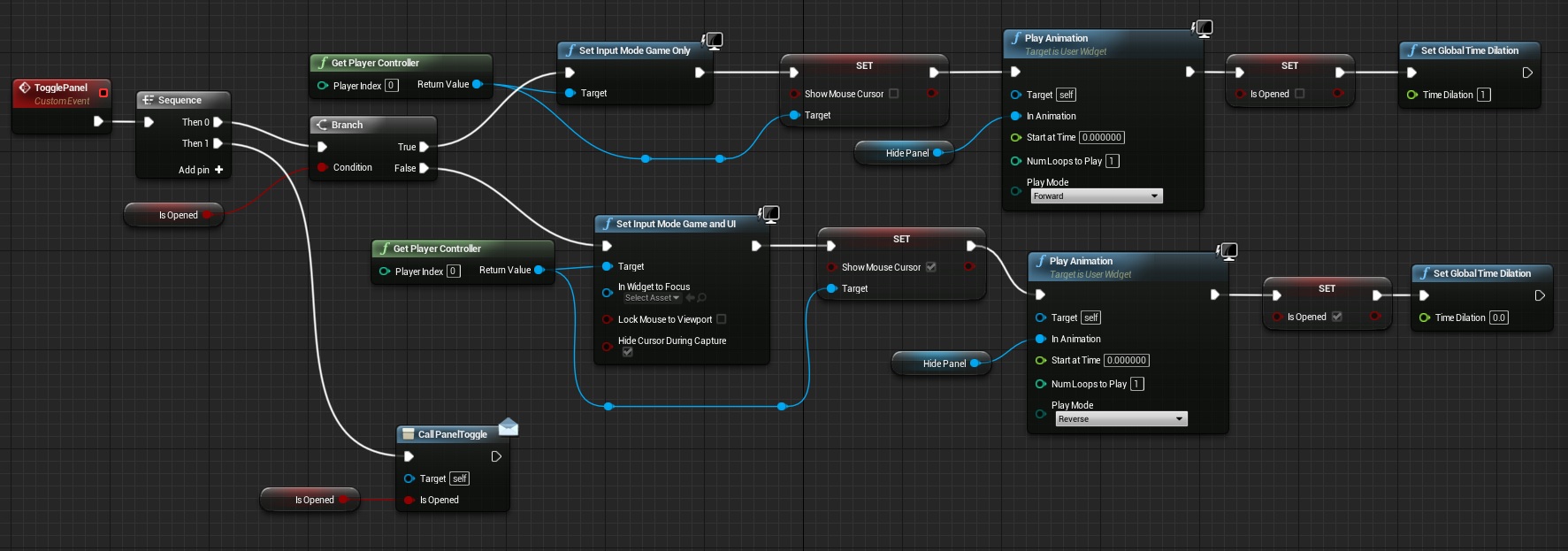Click Target self box on CallPanelToggle node
Viewport: 1568px width, 551px height.
coord(459,478)
